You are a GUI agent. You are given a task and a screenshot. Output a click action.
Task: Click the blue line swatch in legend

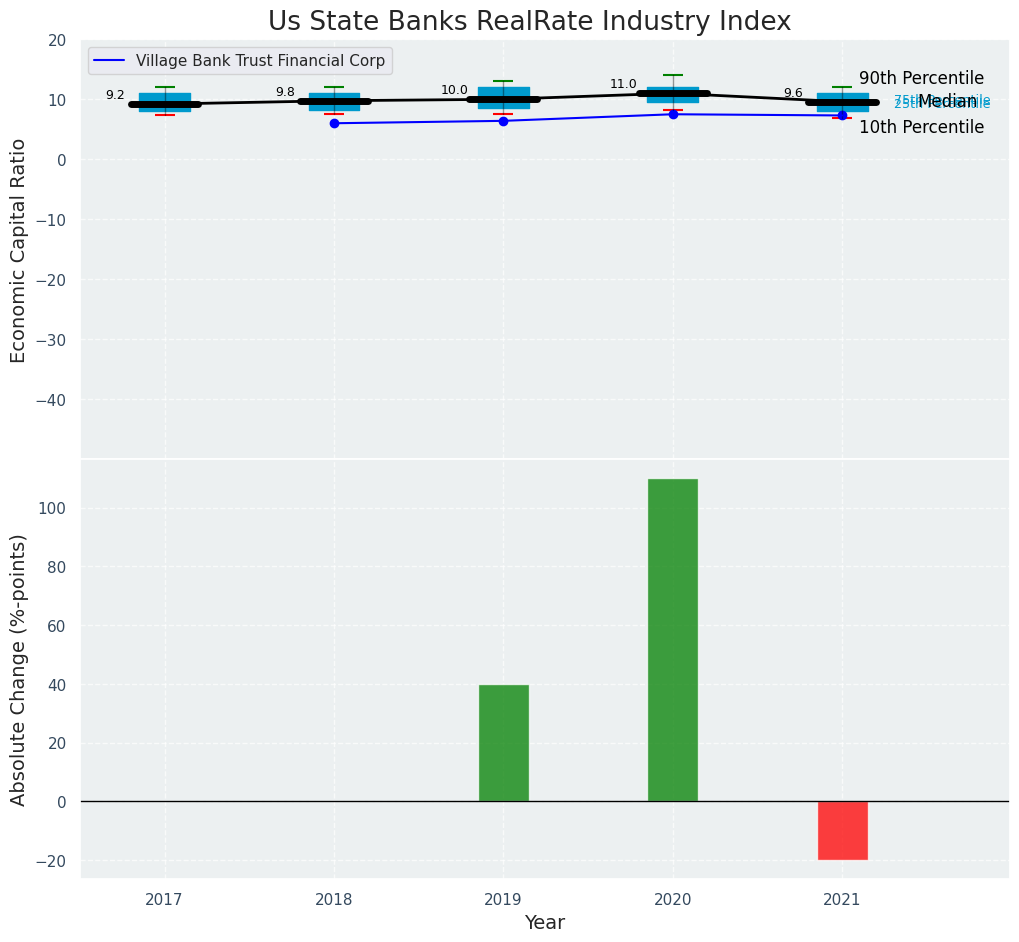coord(110,61)
